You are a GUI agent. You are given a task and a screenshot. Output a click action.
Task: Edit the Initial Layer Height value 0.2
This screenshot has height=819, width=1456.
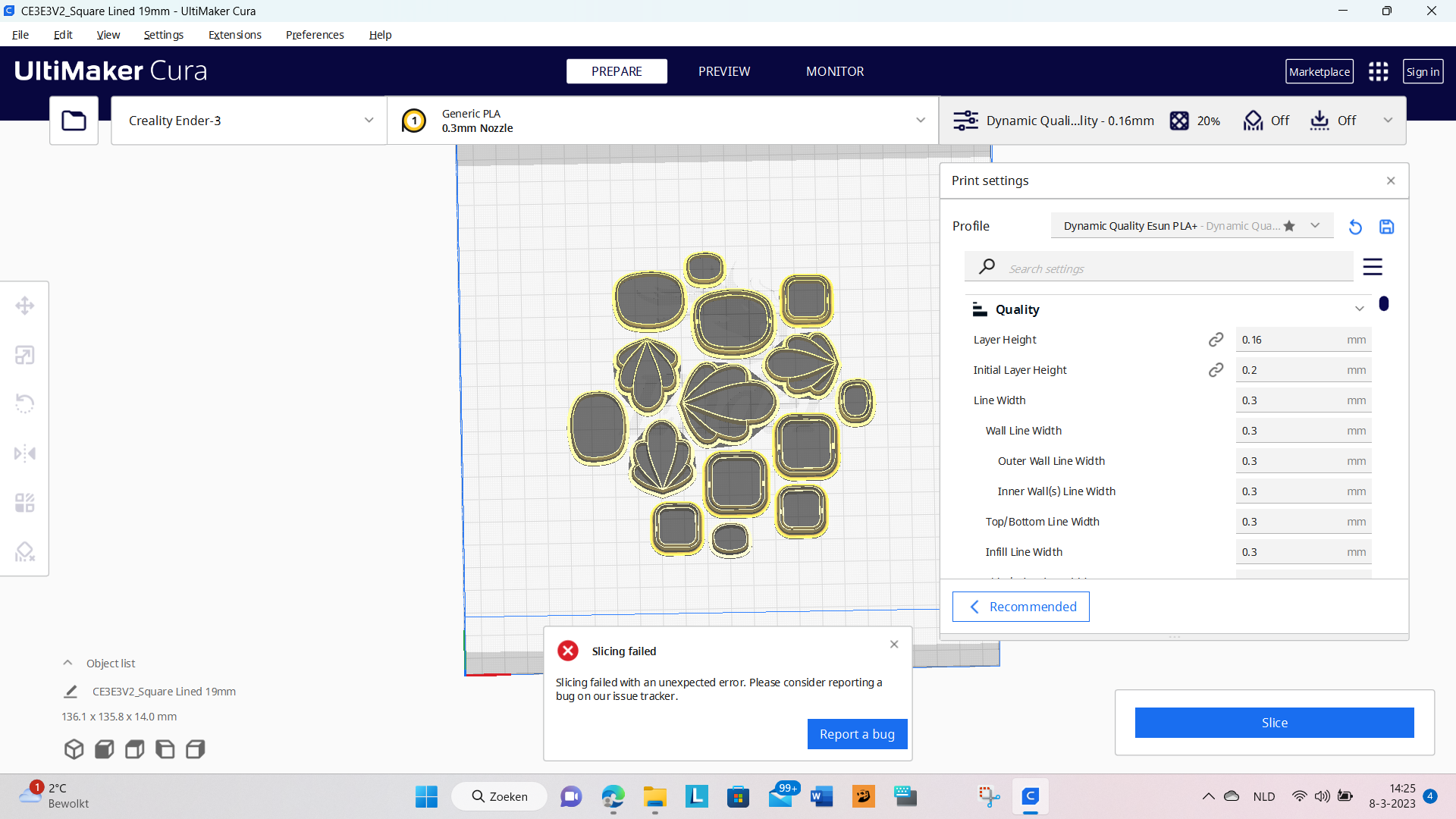(1304, 370)
